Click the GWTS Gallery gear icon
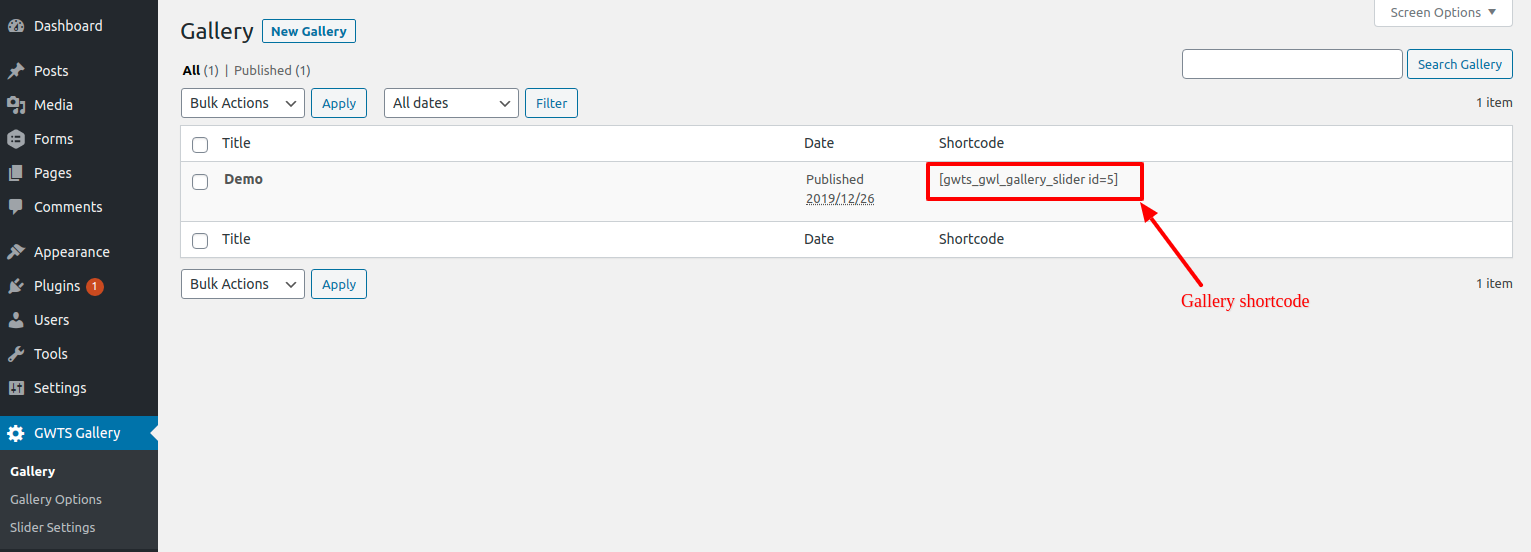The height and width of the screenshot is (552, 1531). [x=16, y=433]
